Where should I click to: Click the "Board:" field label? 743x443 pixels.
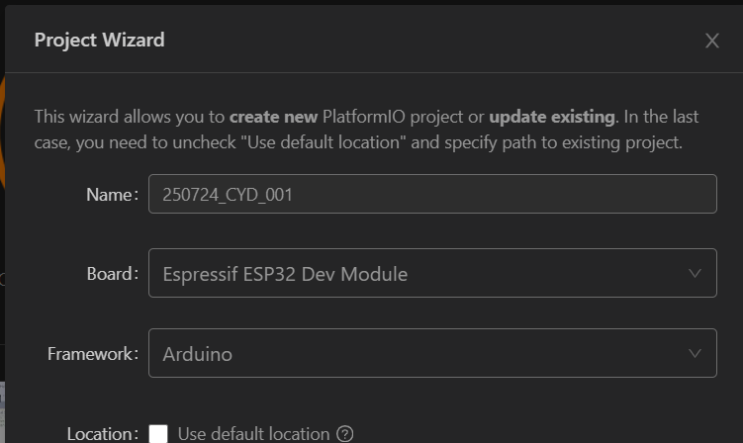(111, 273)
